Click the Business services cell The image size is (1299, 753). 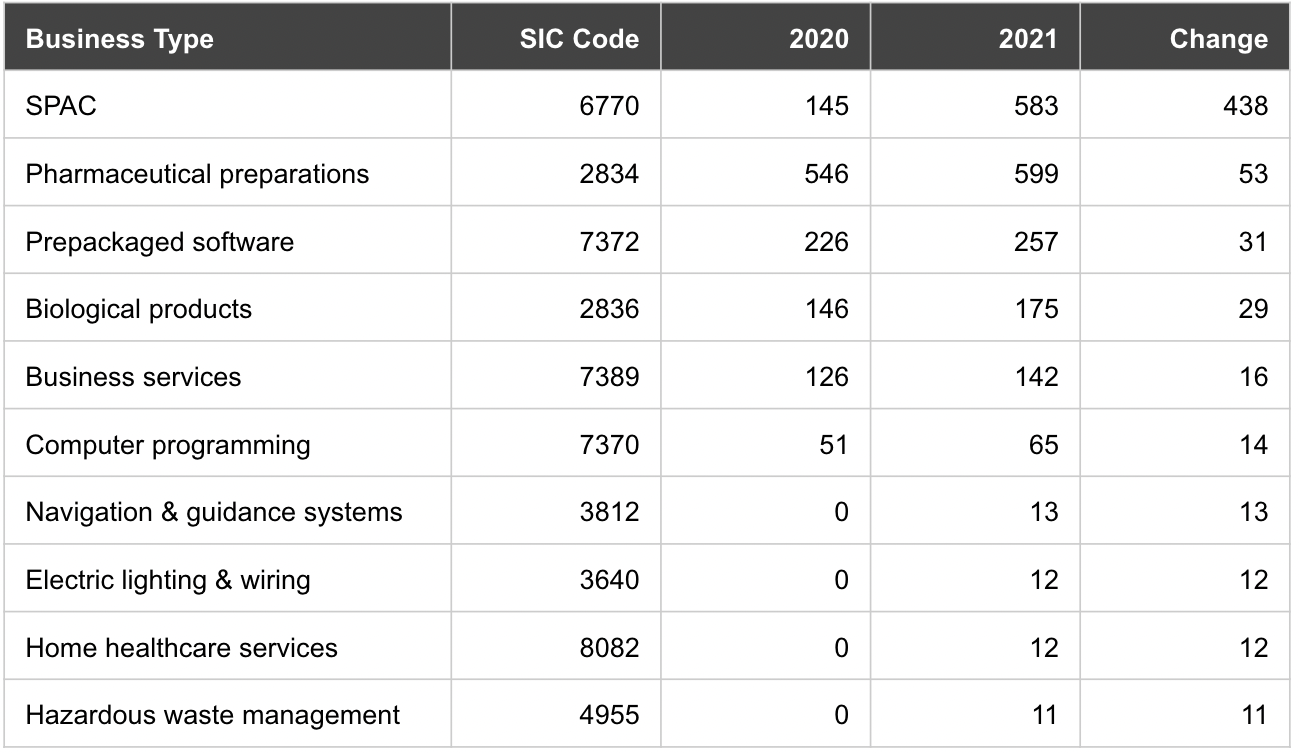tap(134, 377)
